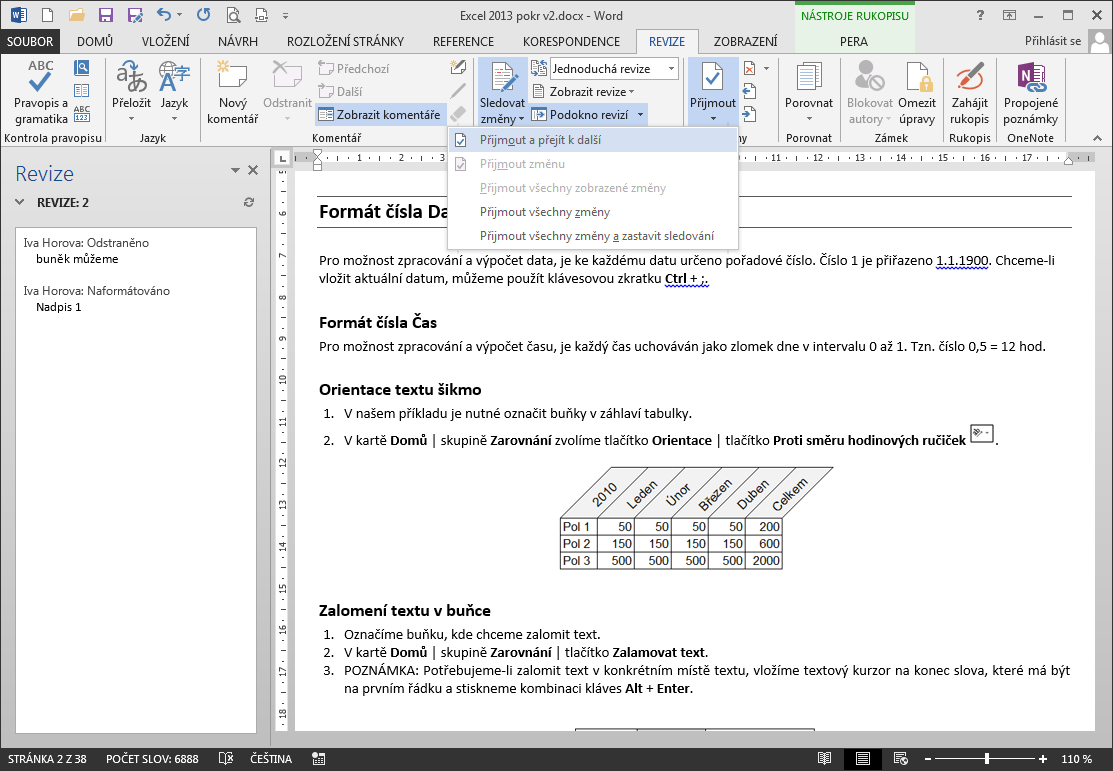This screenshot has width=1113, height=771.
Task: Click the zoom slider handle
Action: pyautogui.click(x=987, y=759)
